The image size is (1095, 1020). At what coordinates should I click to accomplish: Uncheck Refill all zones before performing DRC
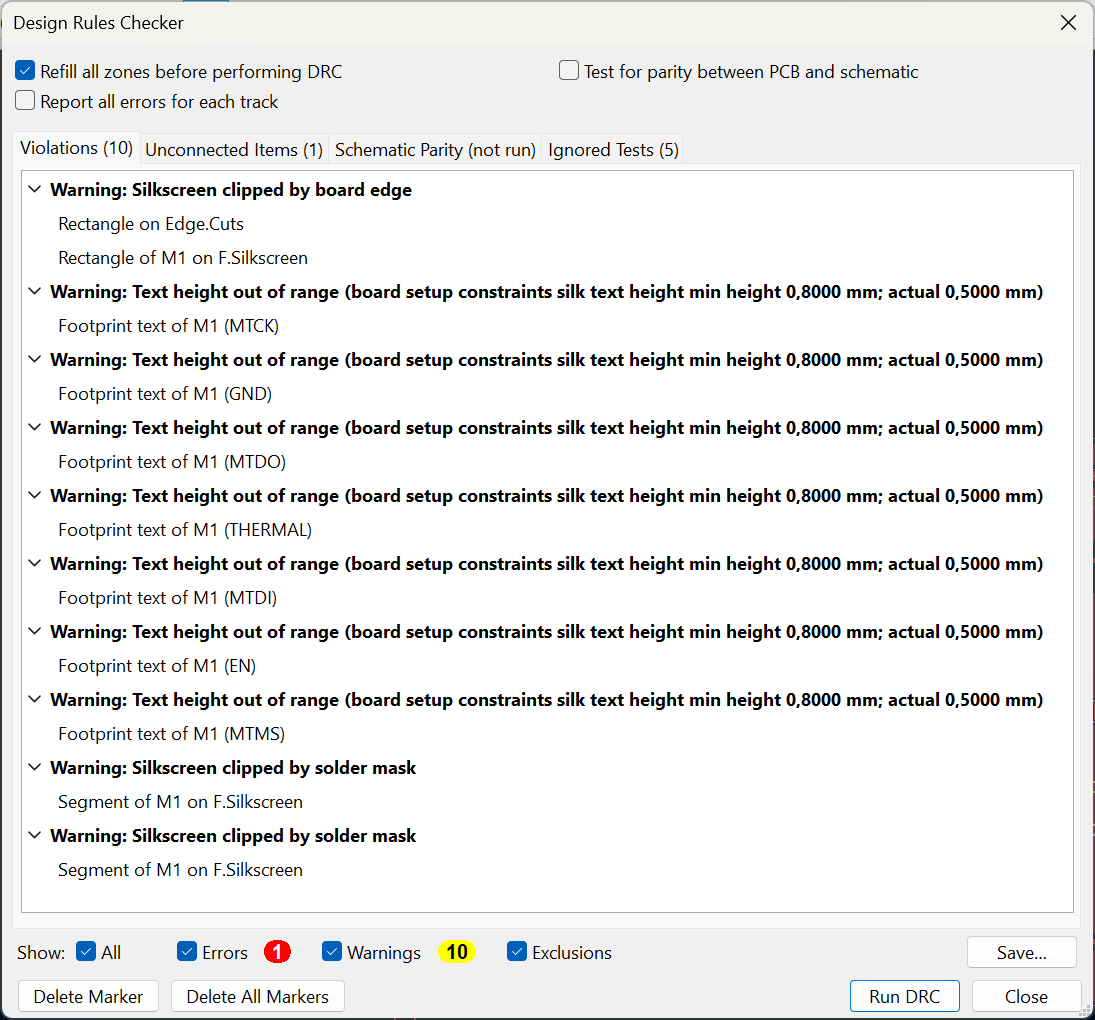pos(26,71)
